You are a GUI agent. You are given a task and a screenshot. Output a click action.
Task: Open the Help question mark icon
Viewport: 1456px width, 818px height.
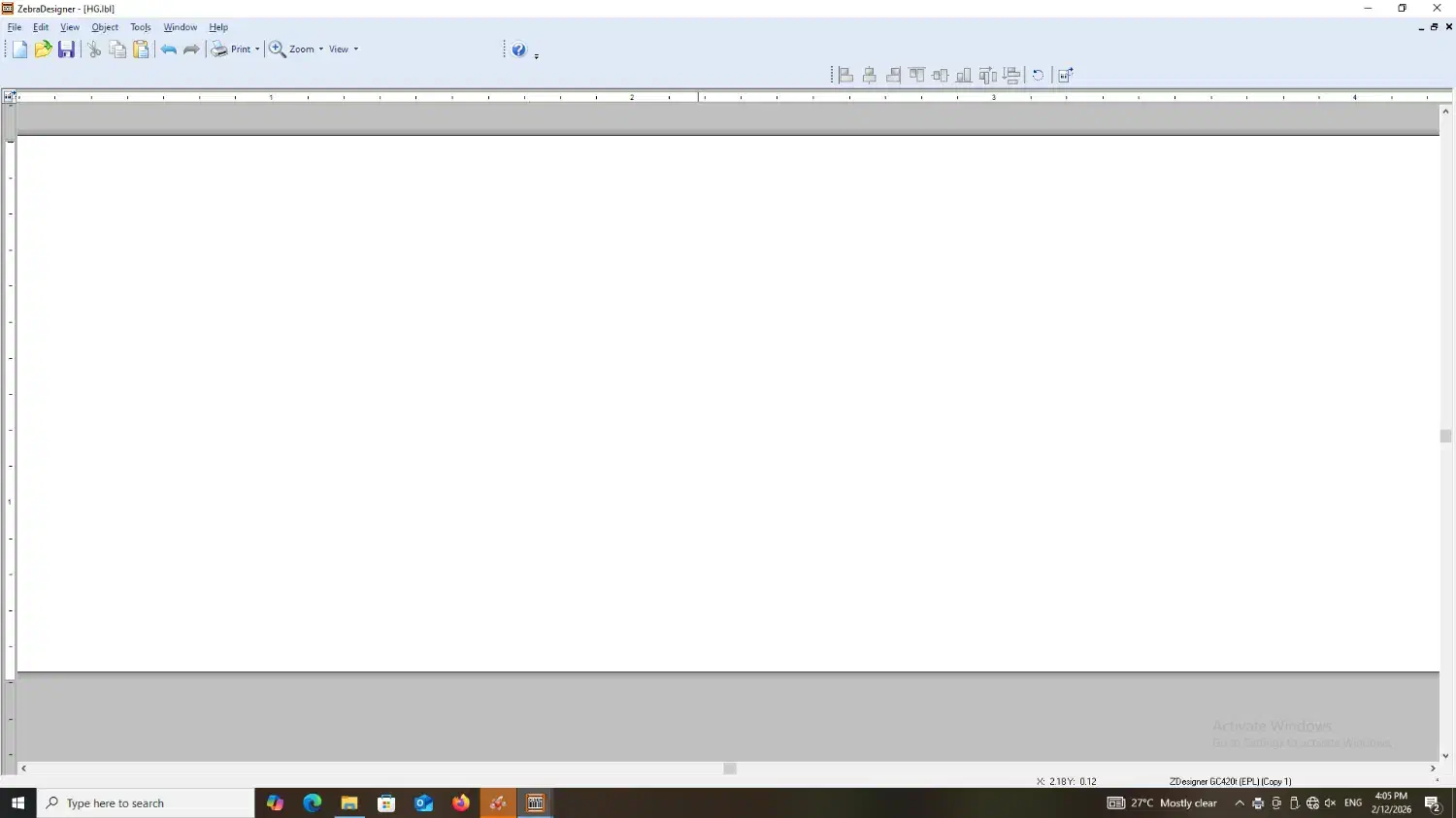click(x=519, y=49)
